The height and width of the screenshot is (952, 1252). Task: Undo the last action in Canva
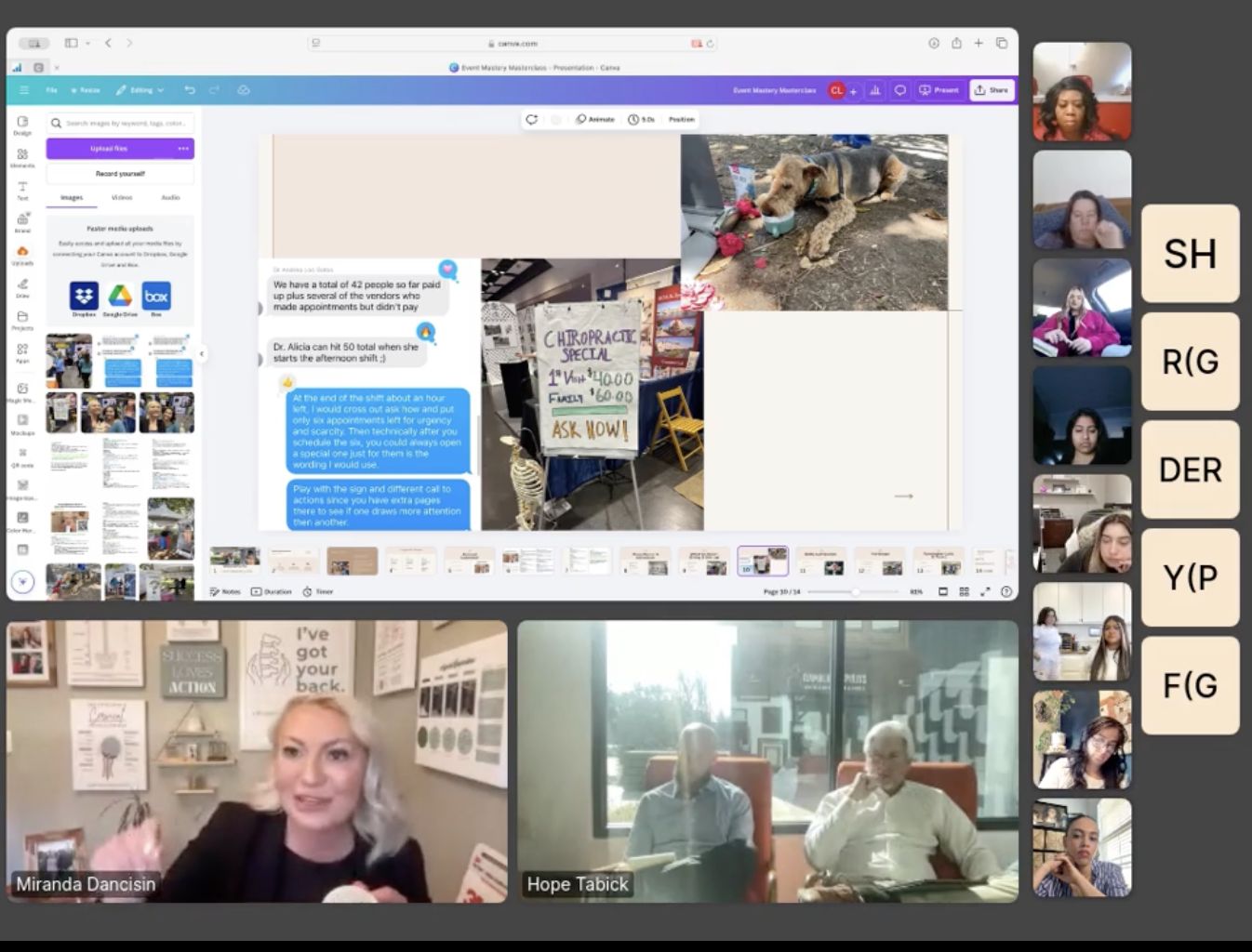click(190, 90)
